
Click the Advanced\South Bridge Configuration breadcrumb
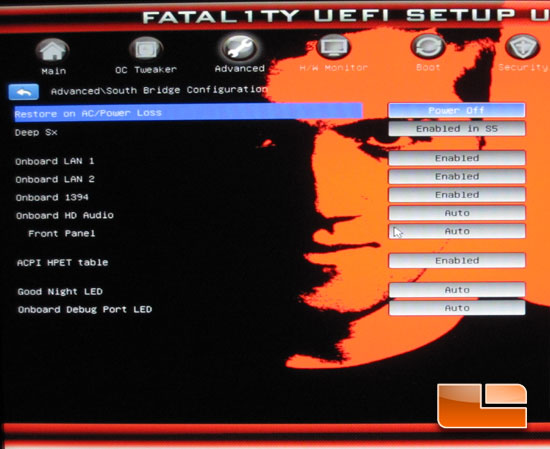(x=159, y=91)
